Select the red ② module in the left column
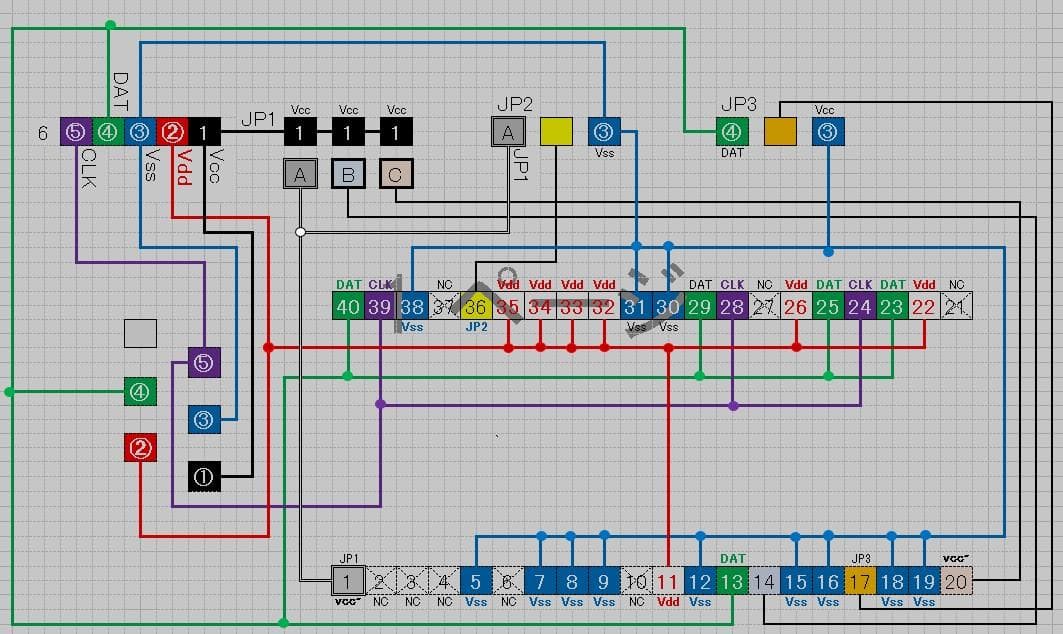Screen dimensions: 1063x634 coord(140,448)
